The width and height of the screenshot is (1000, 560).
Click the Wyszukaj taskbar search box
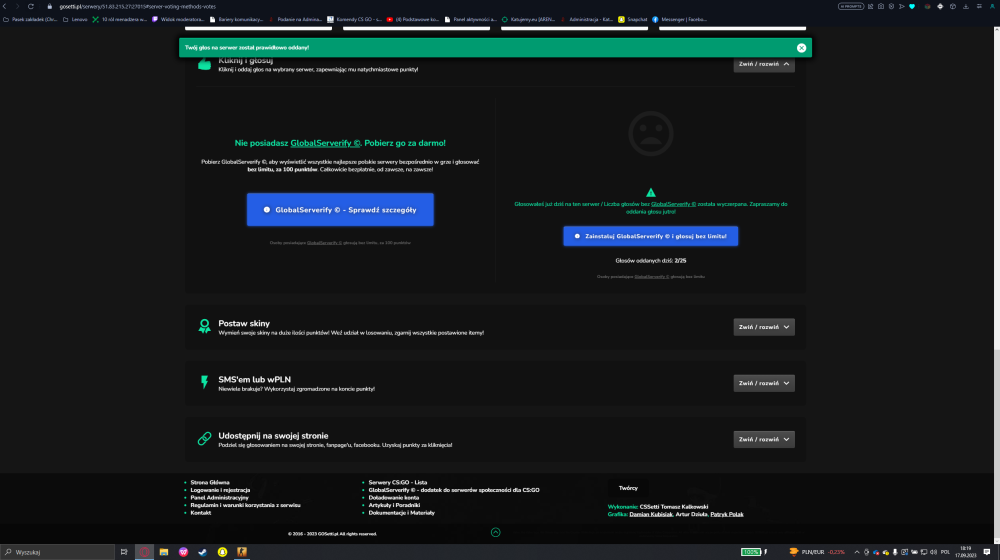click(x=57, y=552)
